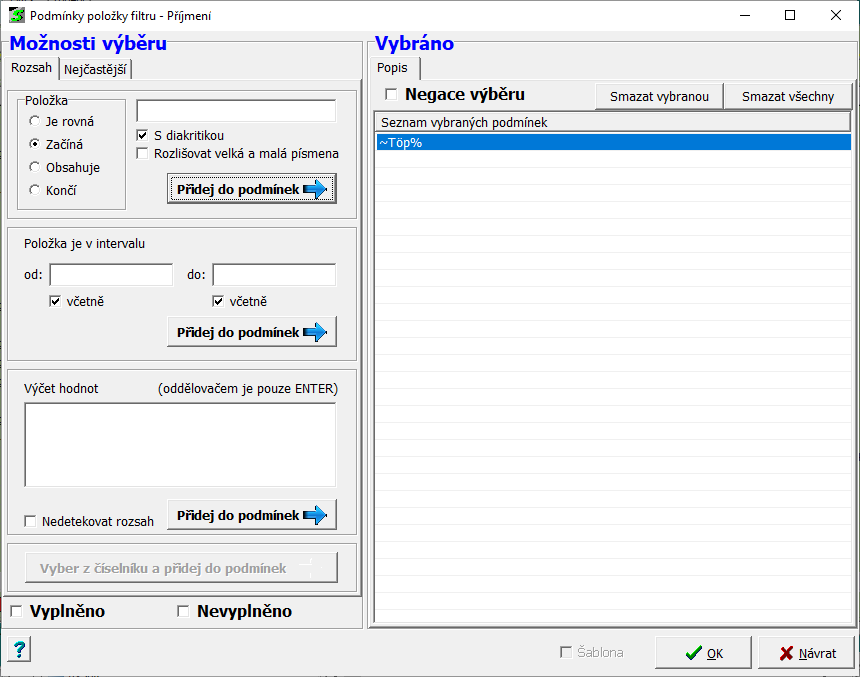Select the 'Je rovná' radio option
The height and width of the screenshot is (677, 860).
[36, 121]
